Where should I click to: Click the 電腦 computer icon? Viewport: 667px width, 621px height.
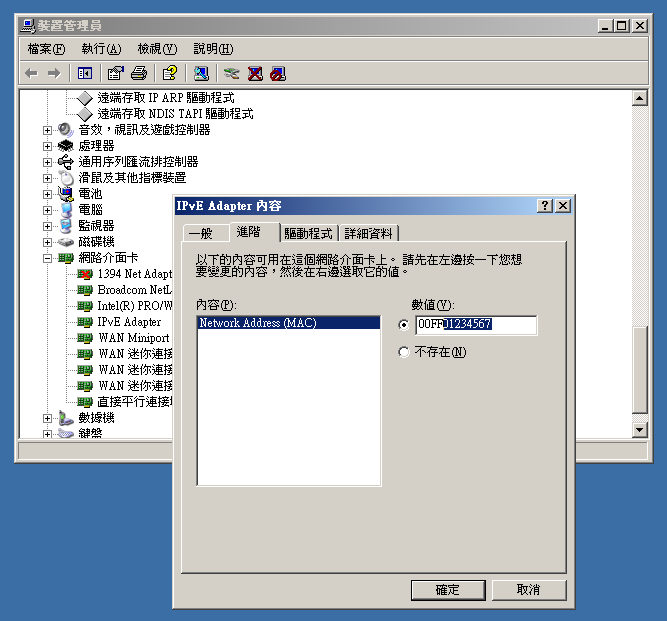[x=66, y=210]
